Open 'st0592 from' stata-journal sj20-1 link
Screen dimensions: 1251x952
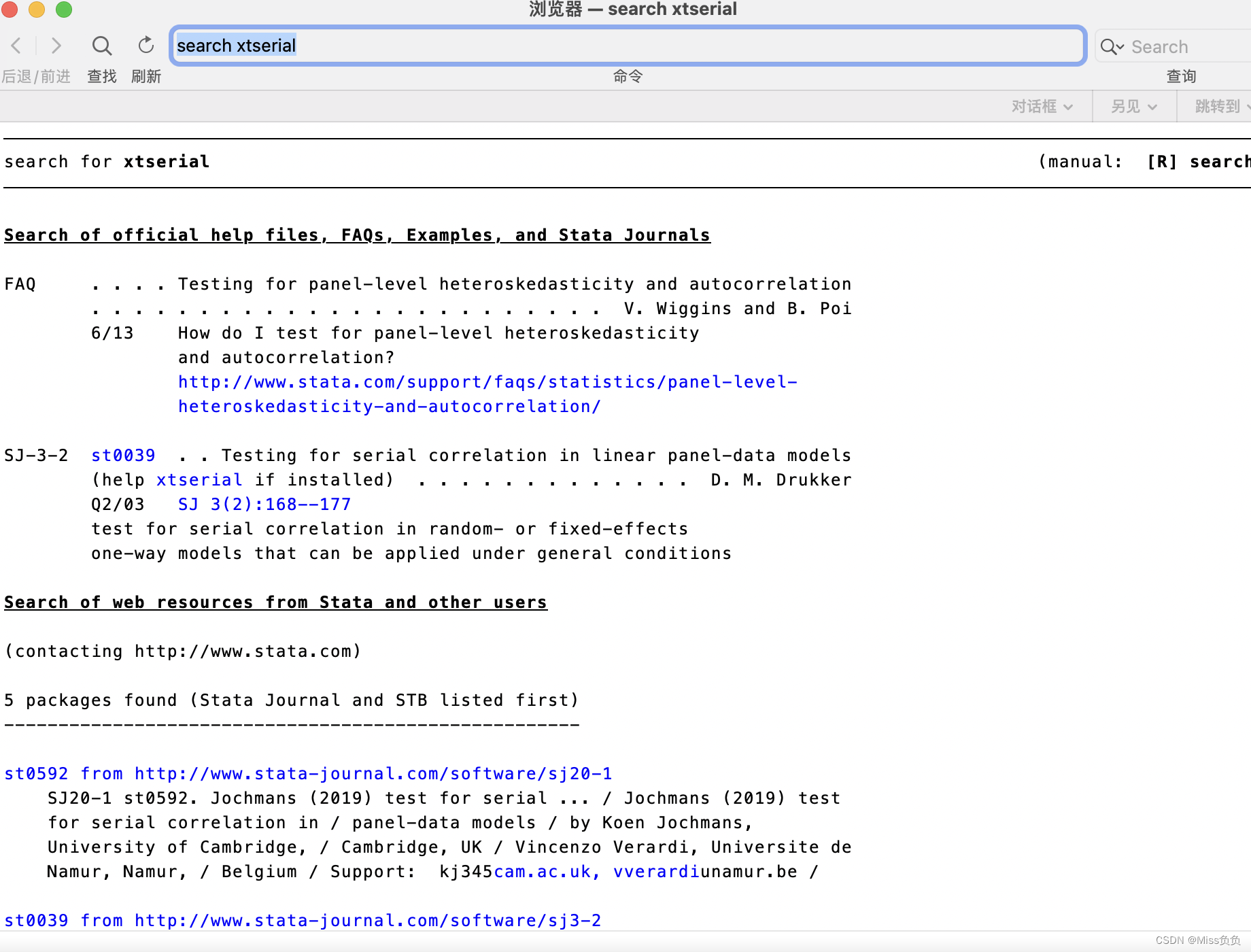pos(308,774)
